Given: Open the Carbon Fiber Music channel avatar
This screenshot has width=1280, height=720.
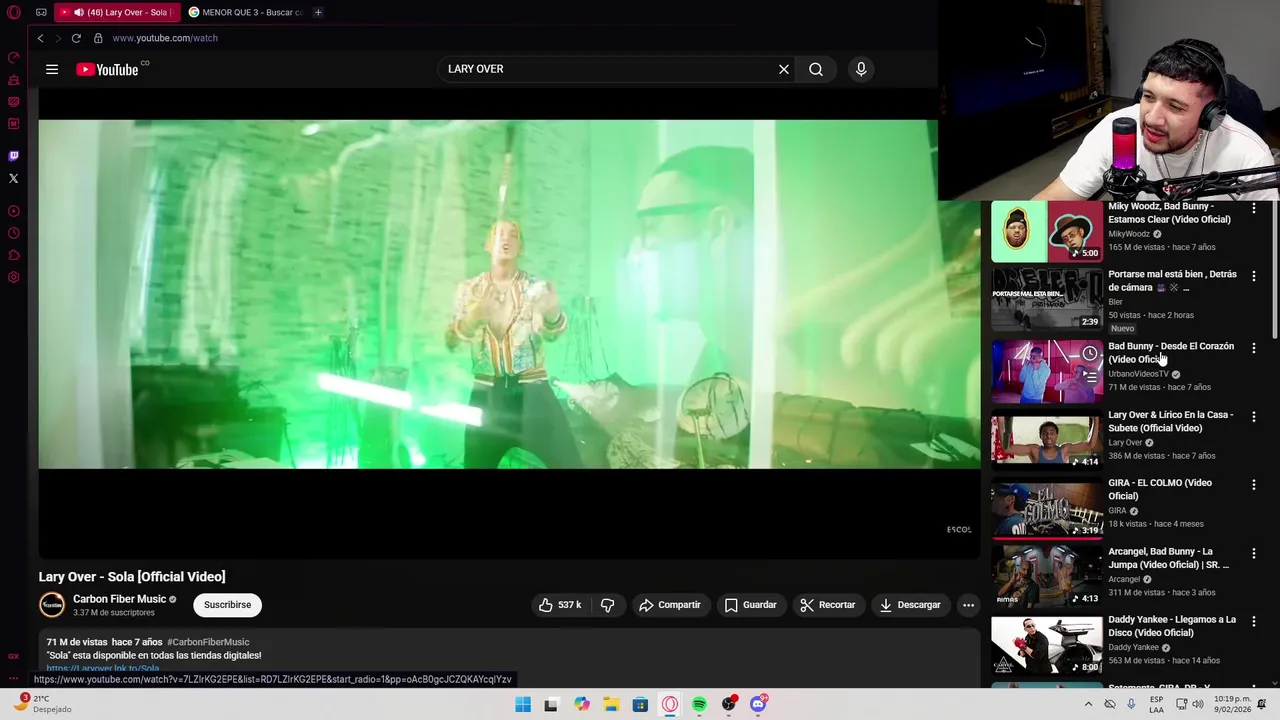Looking at the screenshot, I should click(52, 605).
